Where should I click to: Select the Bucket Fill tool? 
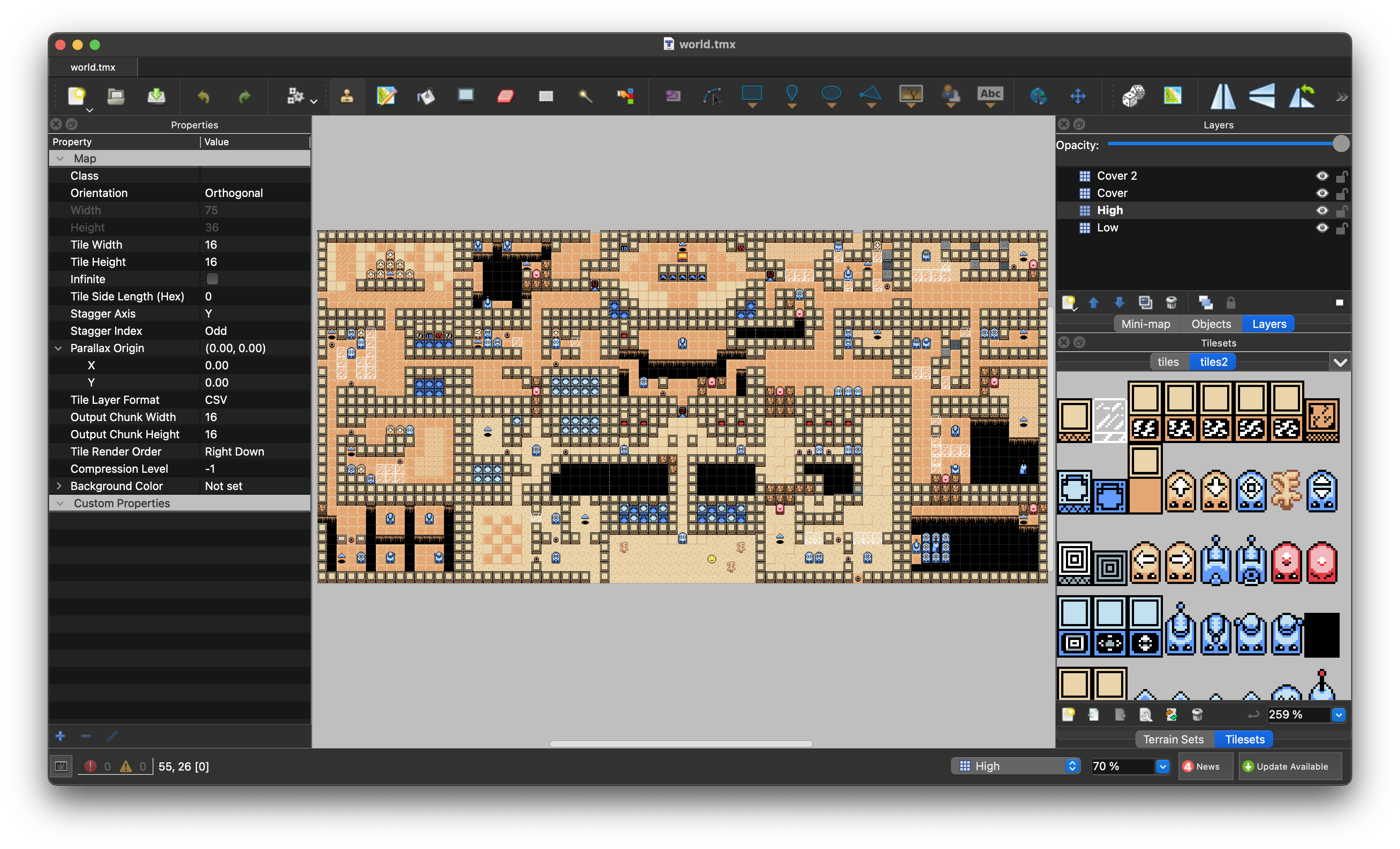click(426, 96)
